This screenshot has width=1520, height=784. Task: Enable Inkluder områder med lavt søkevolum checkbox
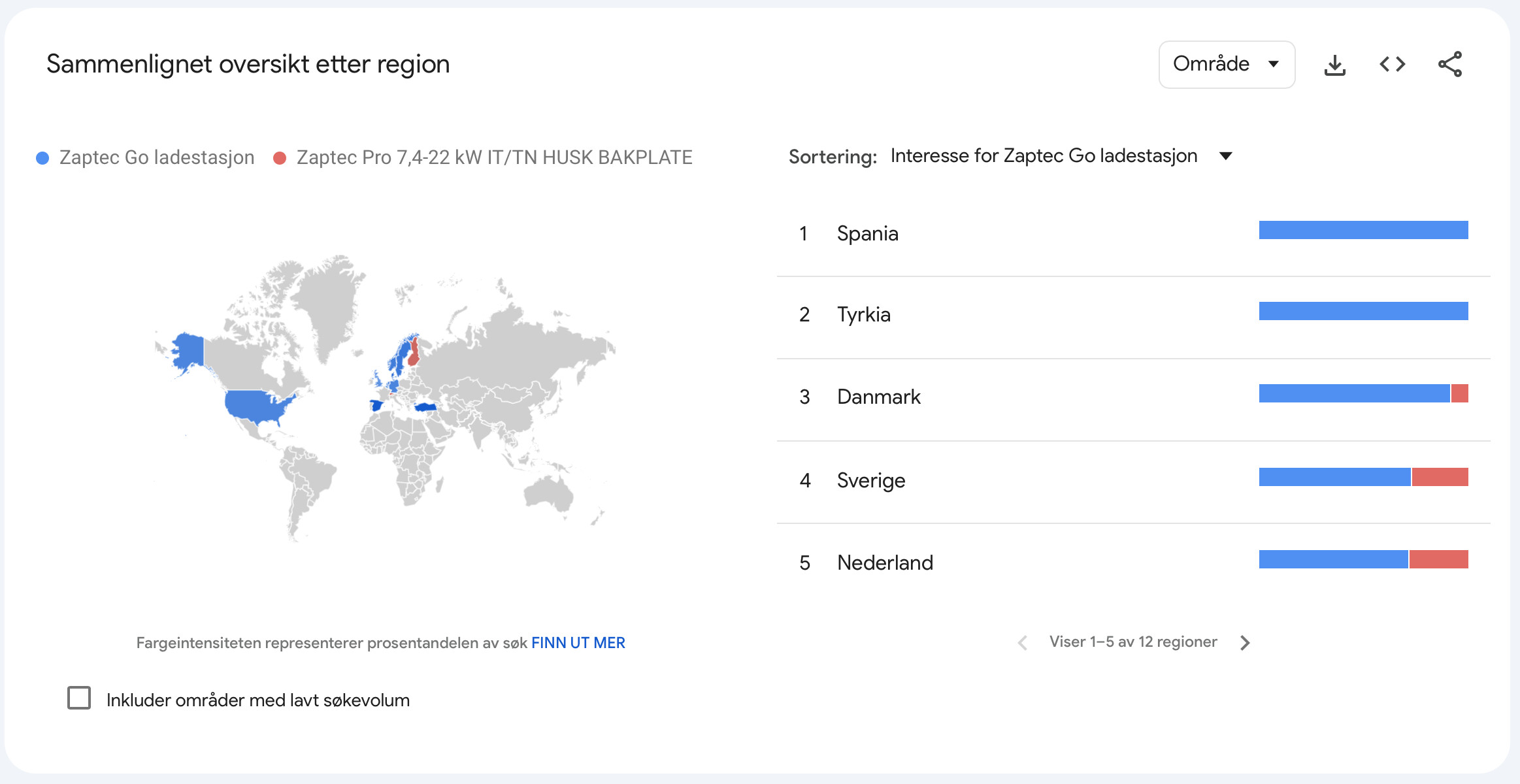tap(79, 698)
